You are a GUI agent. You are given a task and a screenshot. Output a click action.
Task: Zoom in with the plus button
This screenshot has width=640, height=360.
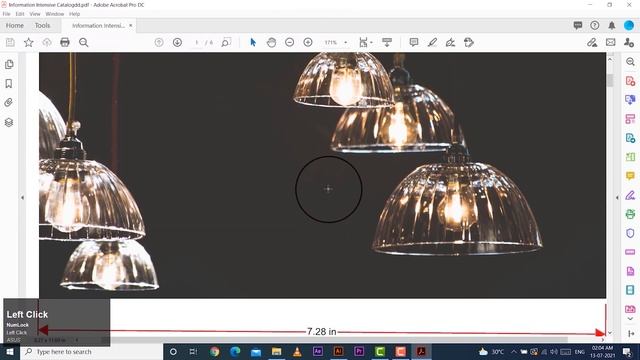click(308, 42)
